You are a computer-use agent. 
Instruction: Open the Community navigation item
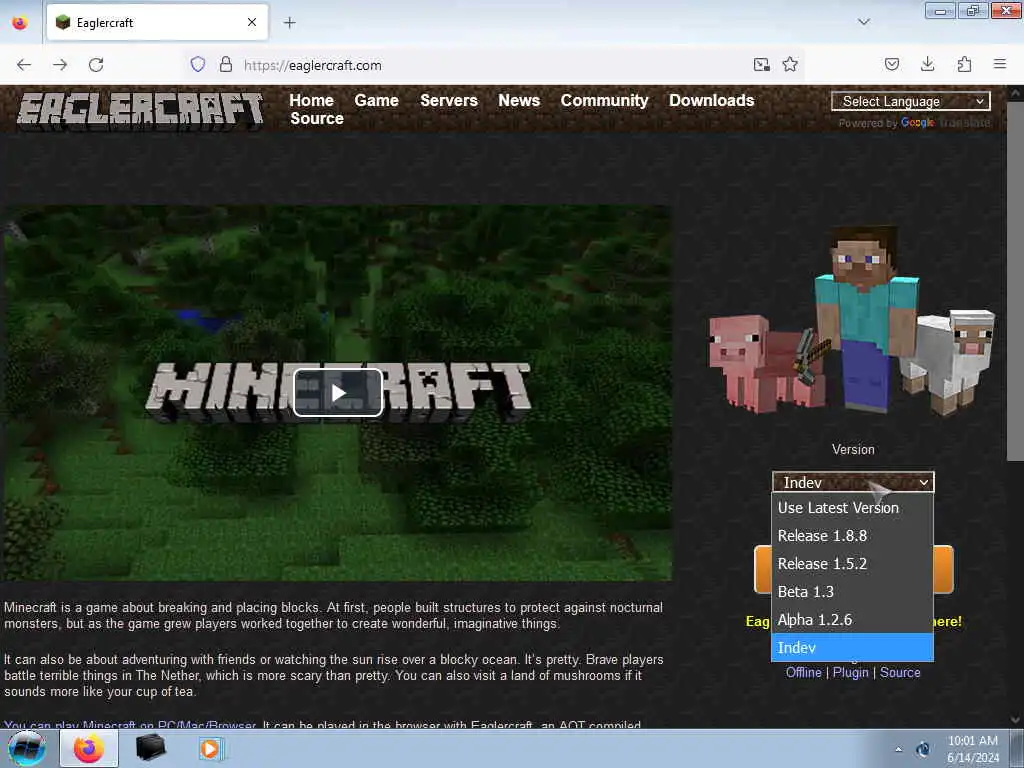[605, 101]
